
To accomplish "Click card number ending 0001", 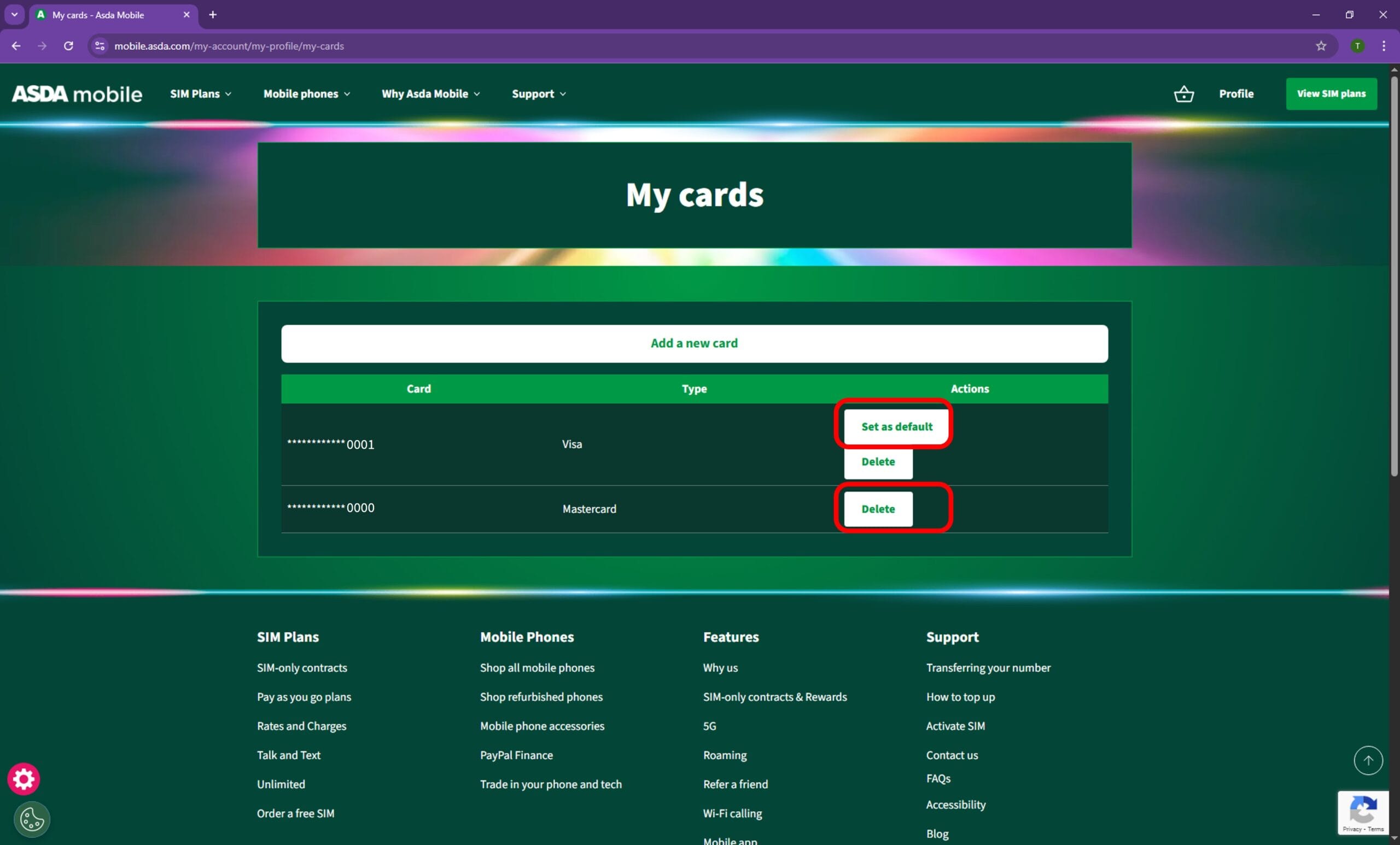I will coord(331,444).
